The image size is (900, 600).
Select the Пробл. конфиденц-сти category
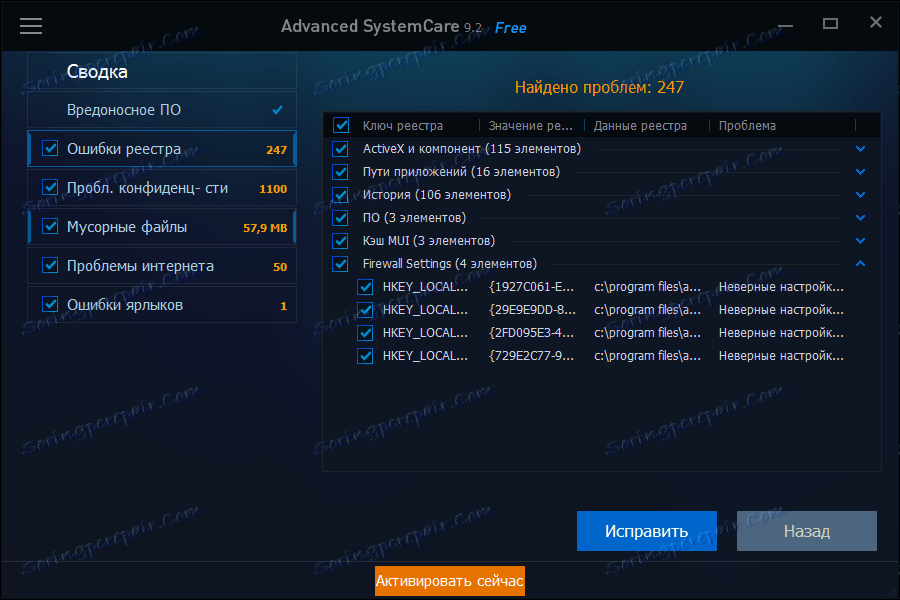click(162, 188)
